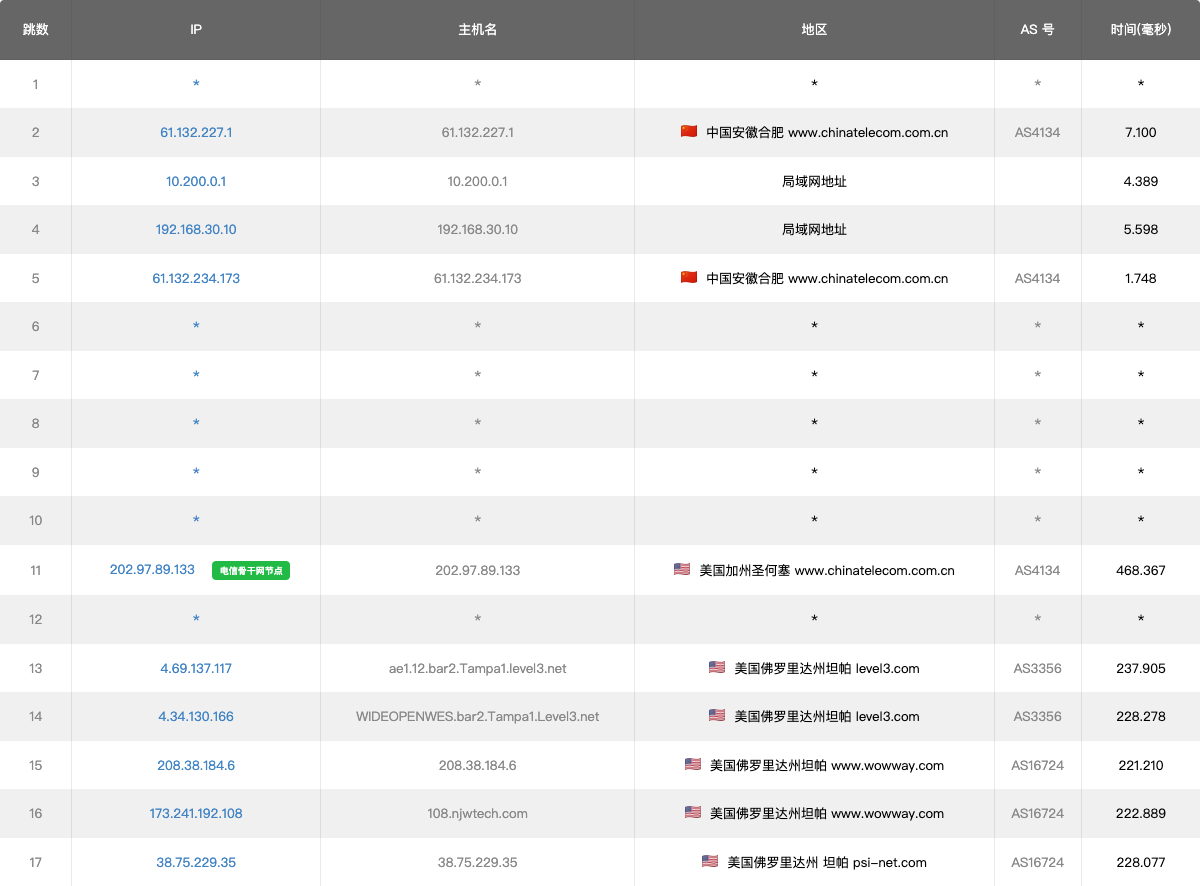This screenshot has height=886, width=1200.
Task: Click the 地区 column header
Action: [x=815, y=30]
